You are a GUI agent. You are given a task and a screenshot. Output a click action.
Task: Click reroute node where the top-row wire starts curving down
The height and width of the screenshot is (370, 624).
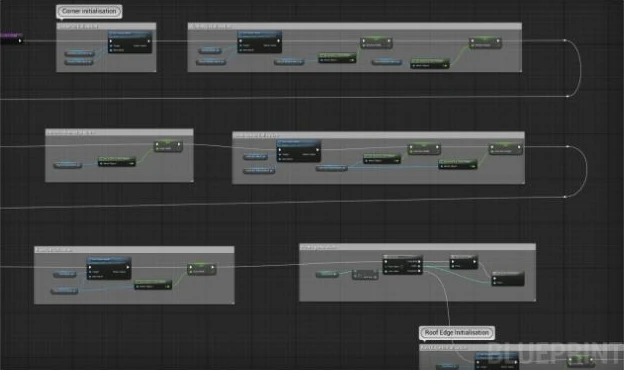[565, 40]
